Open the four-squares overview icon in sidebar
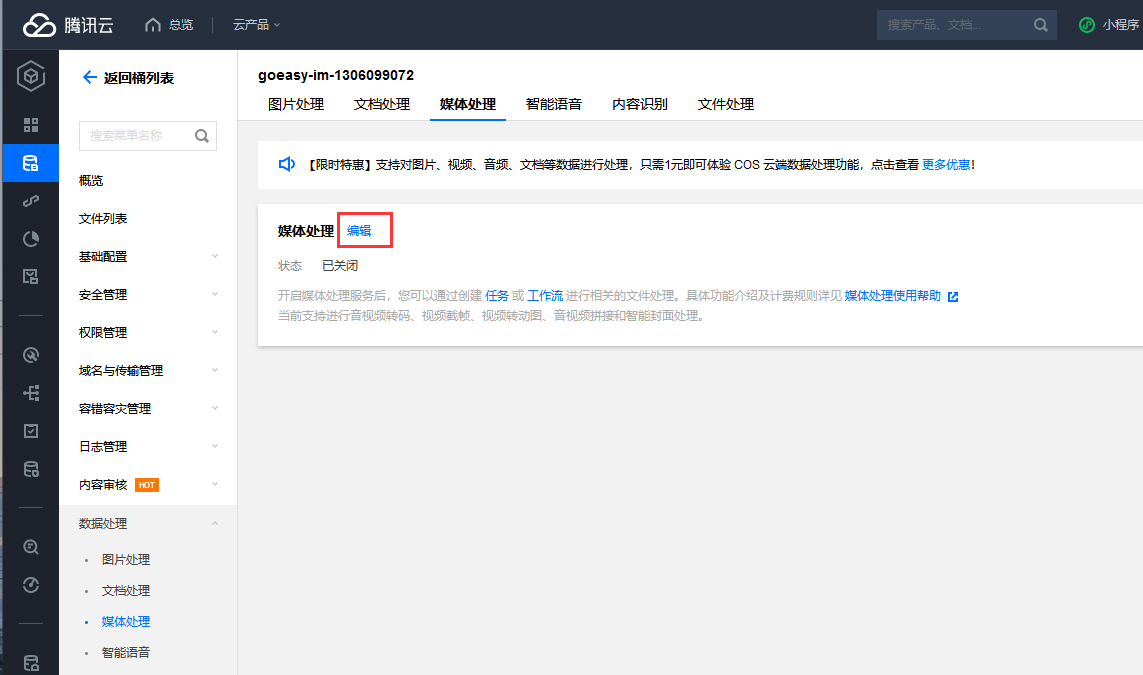Viewport: 1143px width, 675px height. coord(31,125)
